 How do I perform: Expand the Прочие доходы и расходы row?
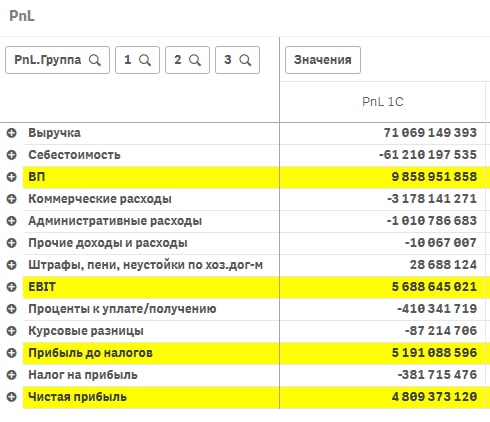12,243
